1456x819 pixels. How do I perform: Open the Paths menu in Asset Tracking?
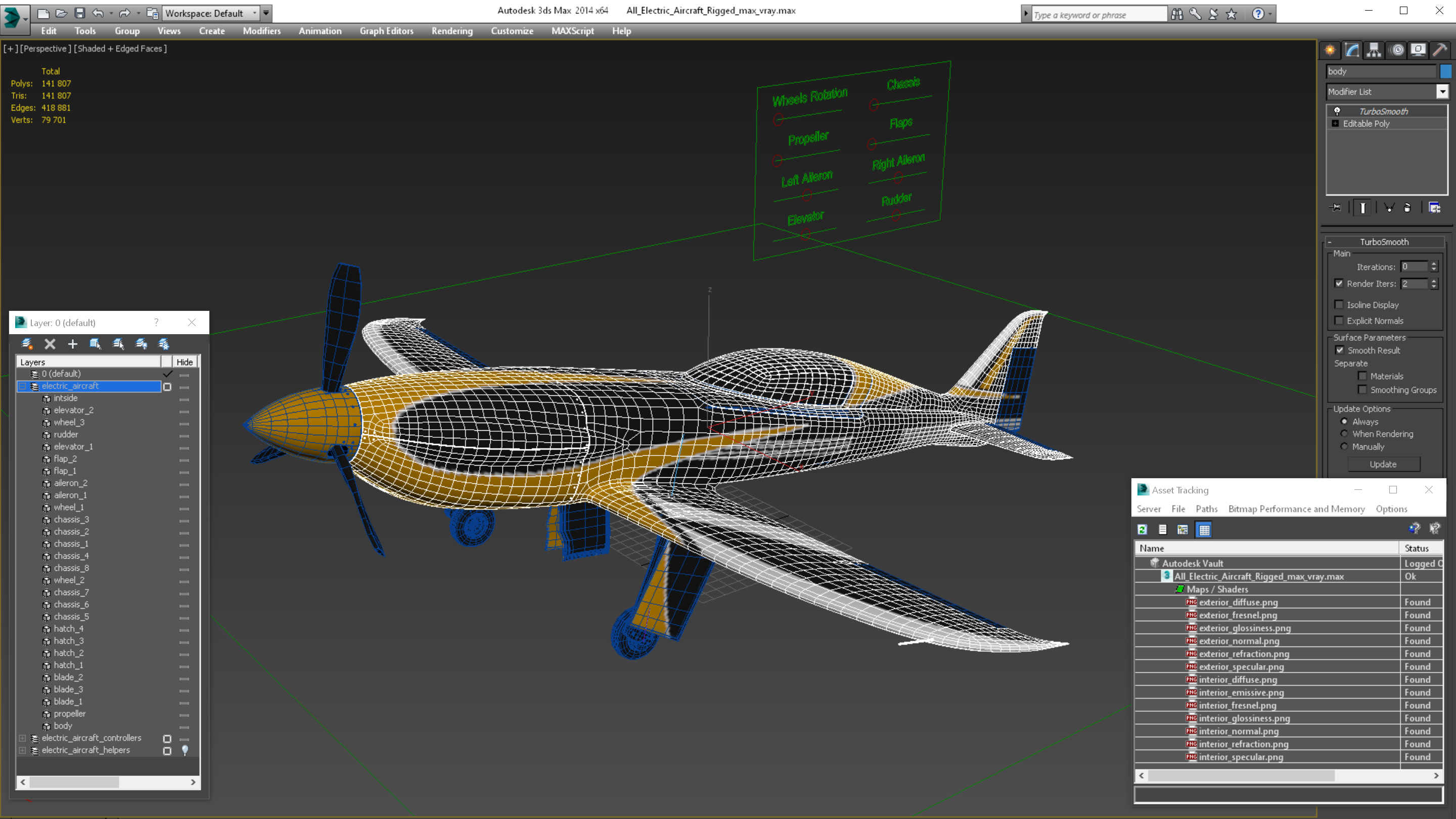[x=1206, y=509]
